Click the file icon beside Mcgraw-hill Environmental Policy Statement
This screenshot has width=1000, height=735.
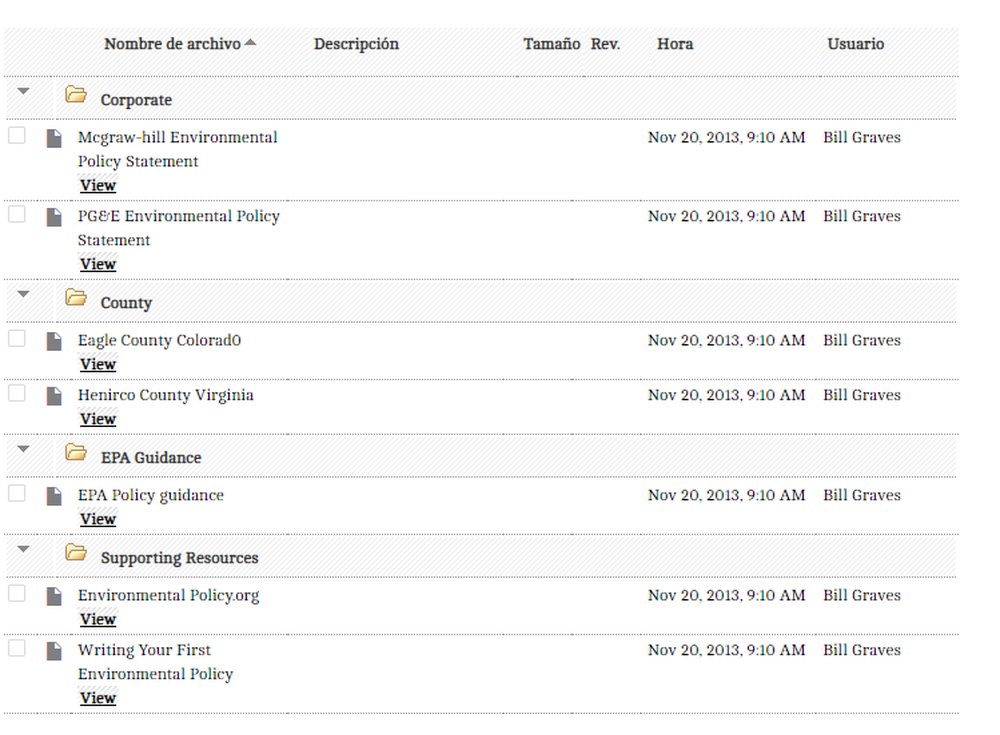(54, 137)
